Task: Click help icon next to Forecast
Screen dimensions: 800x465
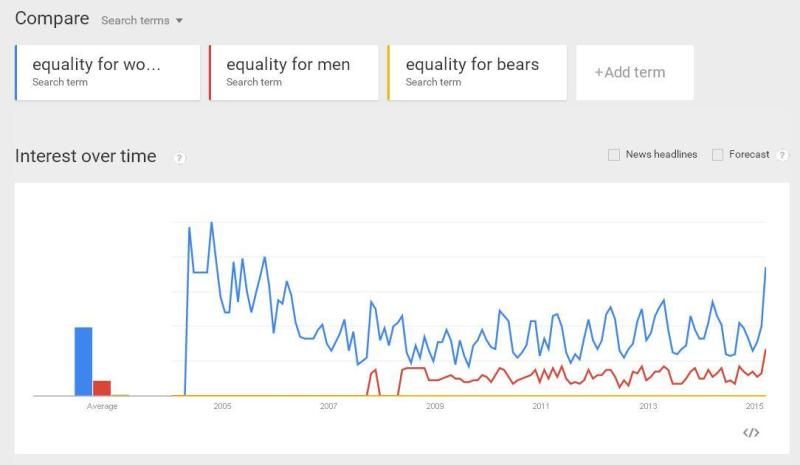Action: click(x=782, y=155)
